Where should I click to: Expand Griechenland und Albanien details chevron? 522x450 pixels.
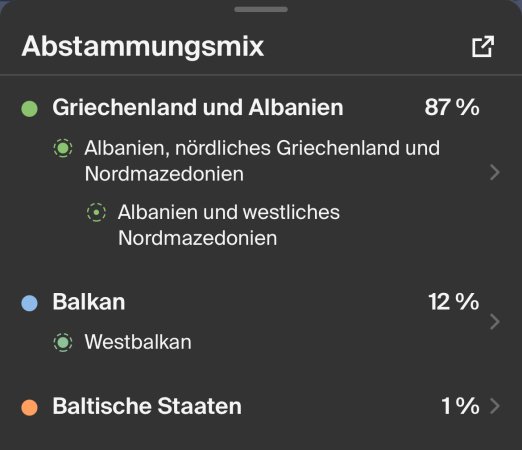[x=495, y=172]
